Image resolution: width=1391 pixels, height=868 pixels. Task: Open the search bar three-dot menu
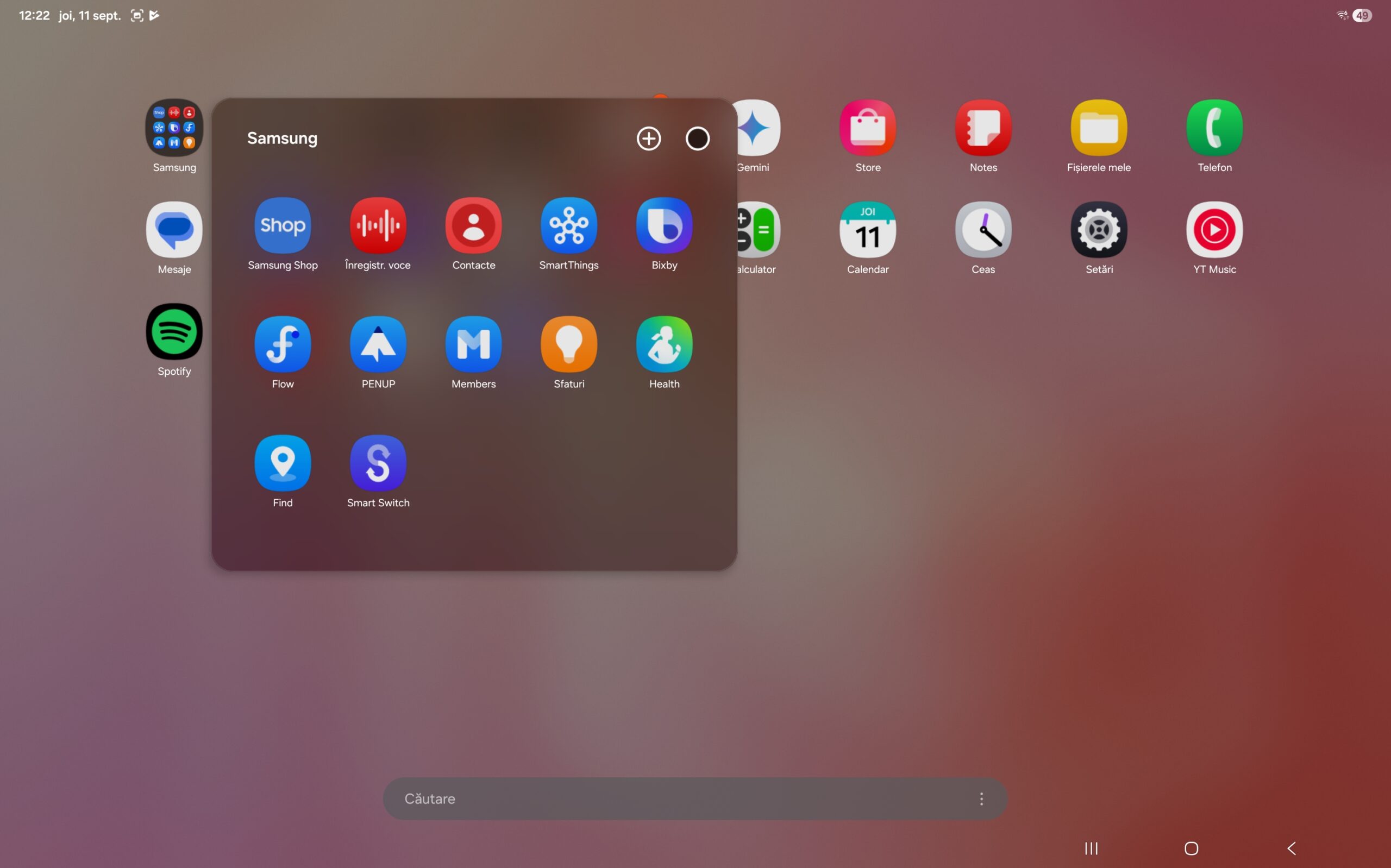[x=981, y=798]
